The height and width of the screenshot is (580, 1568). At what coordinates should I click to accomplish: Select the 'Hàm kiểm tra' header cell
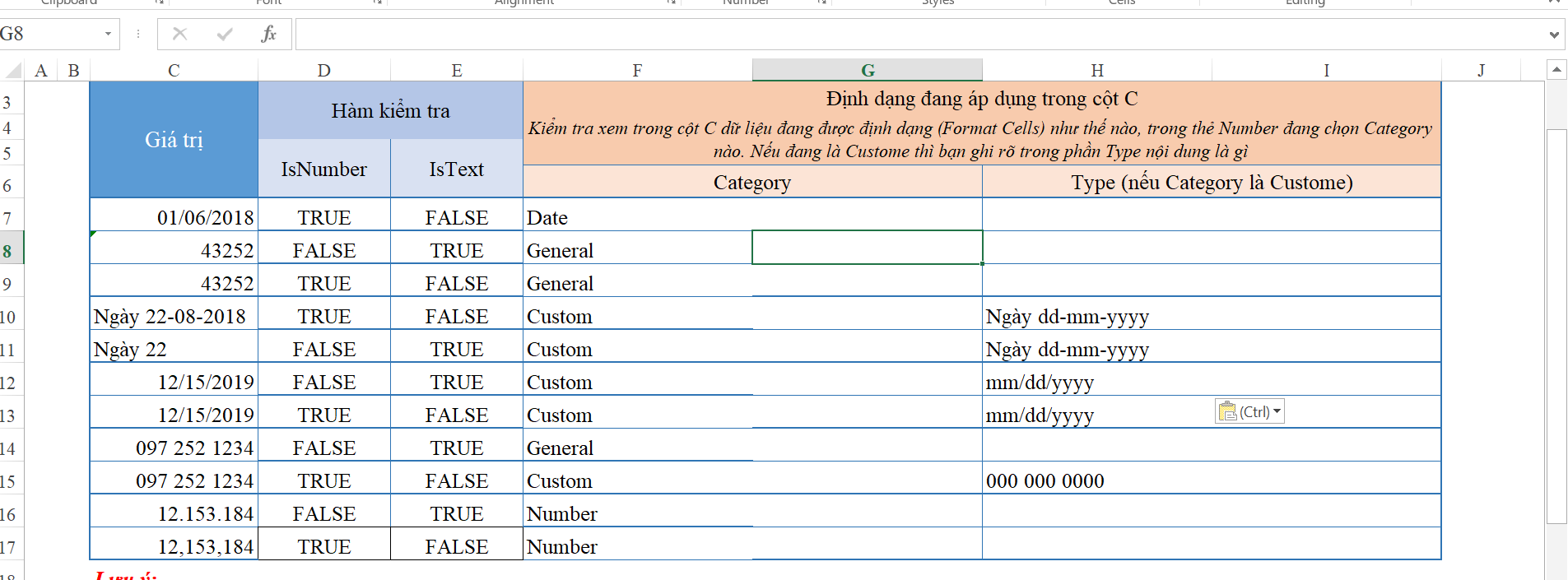390,111
